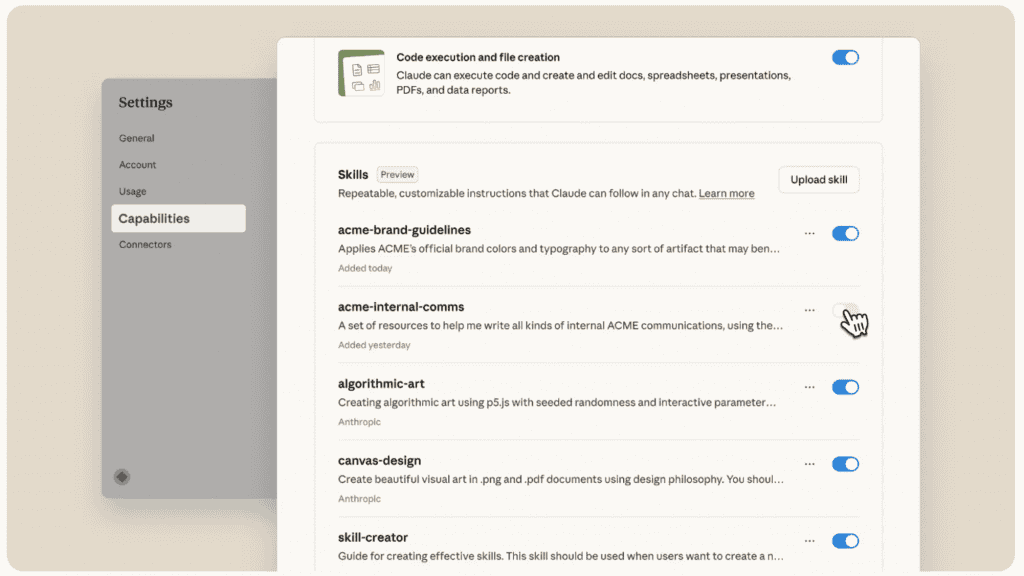Enable the acme-internal-comms skill toggle
This screenshot has width=1024, height=576.
click(845, 311)
